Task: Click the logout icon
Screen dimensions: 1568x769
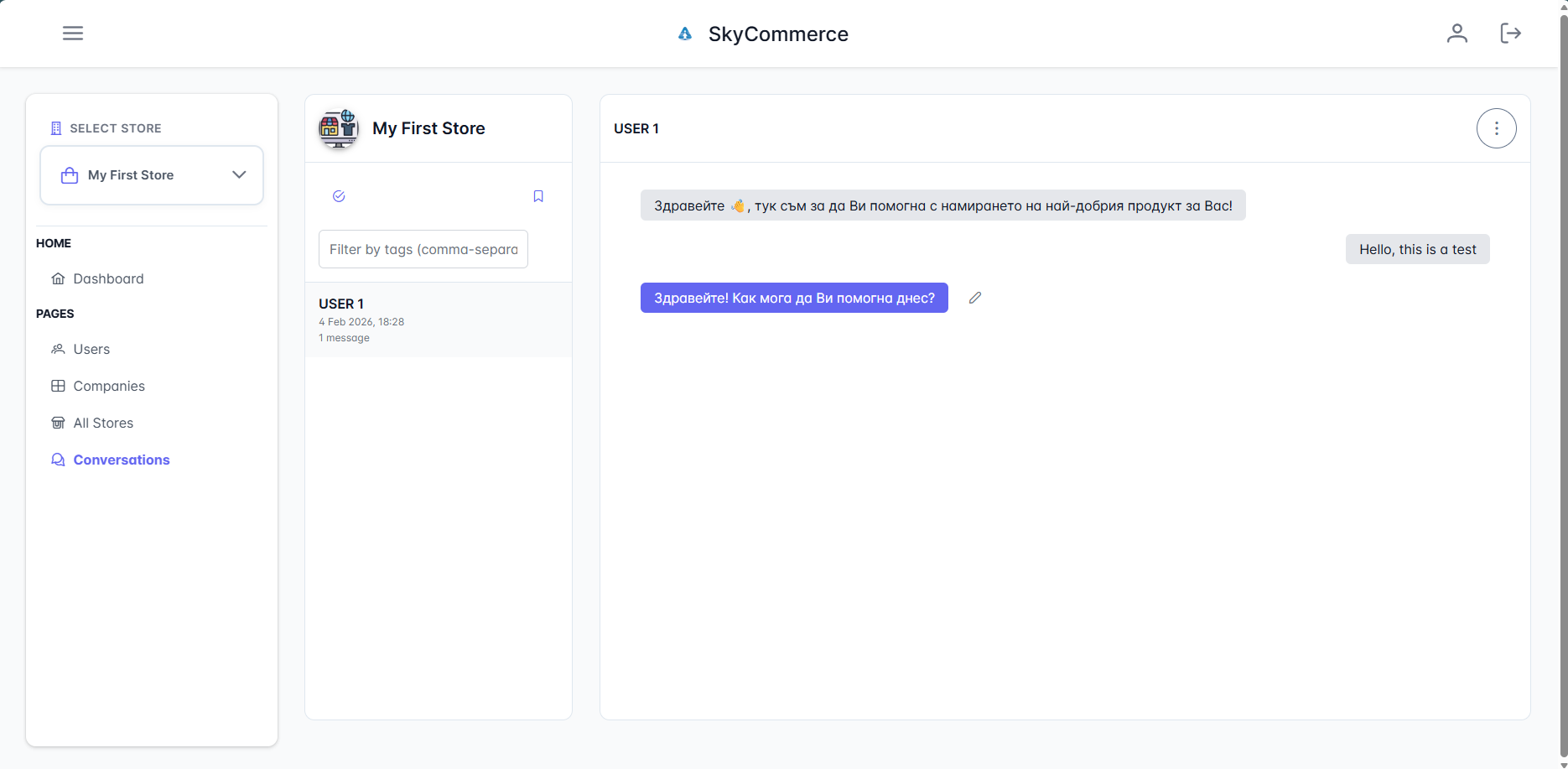Action: point(1510,34)
